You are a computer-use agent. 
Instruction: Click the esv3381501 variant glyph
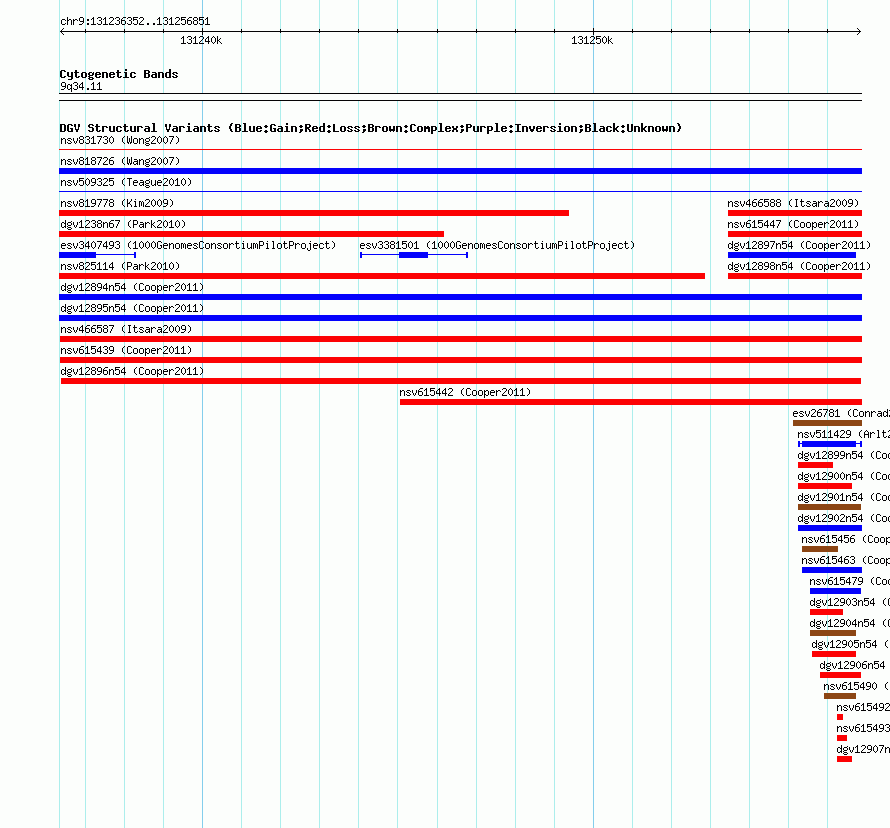click(x=414, y=255)
